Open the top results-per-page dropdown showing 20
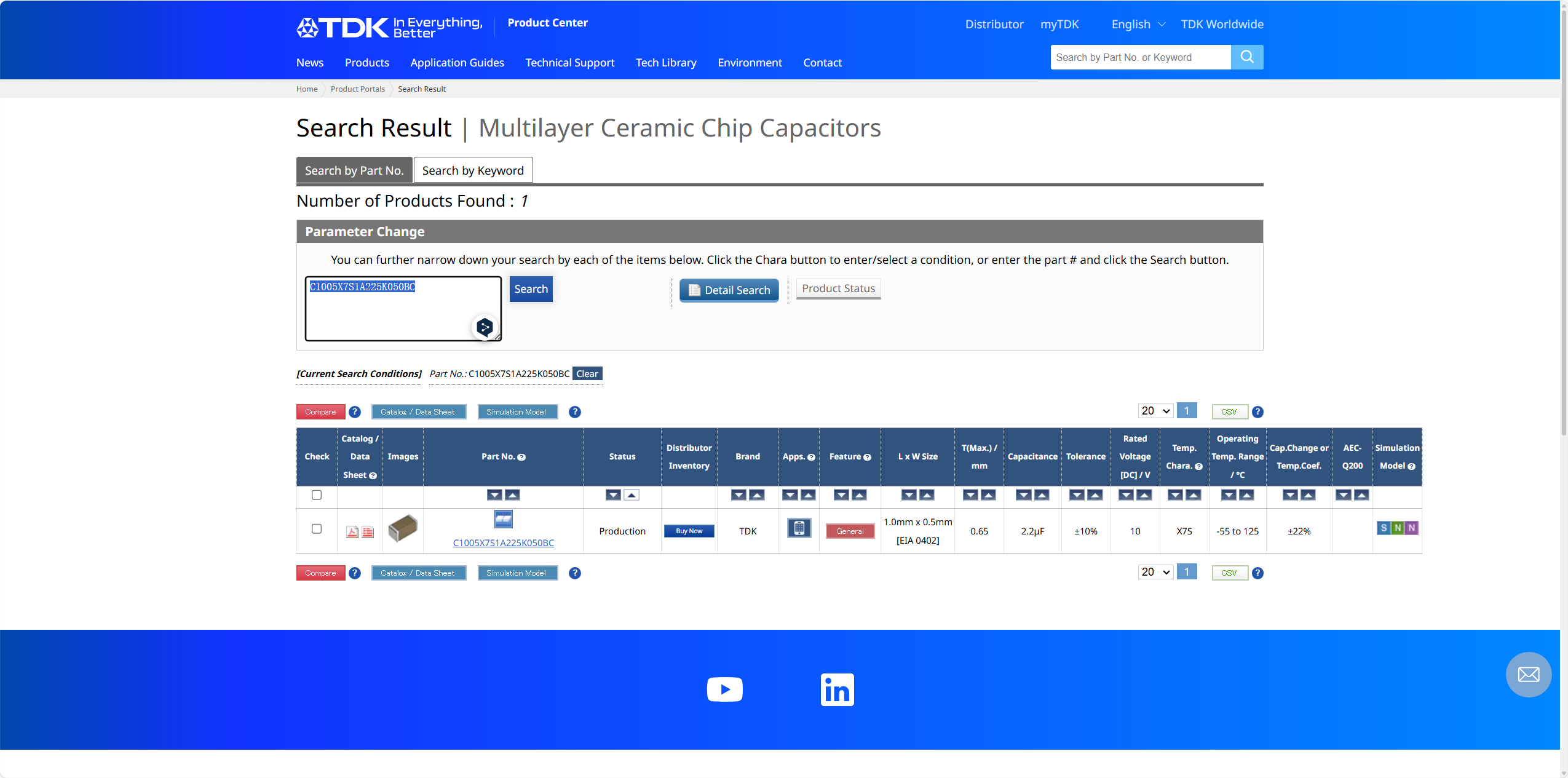Viewport: 1568px width, 778px height. coord(1155,411)
